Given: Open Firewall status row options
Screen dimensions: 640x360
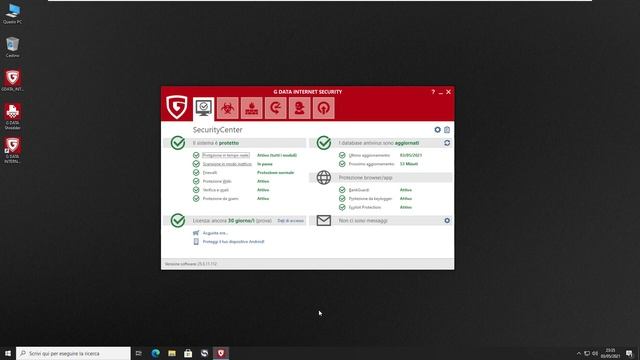Looking at the screenshot, I should tap(210, 173).
